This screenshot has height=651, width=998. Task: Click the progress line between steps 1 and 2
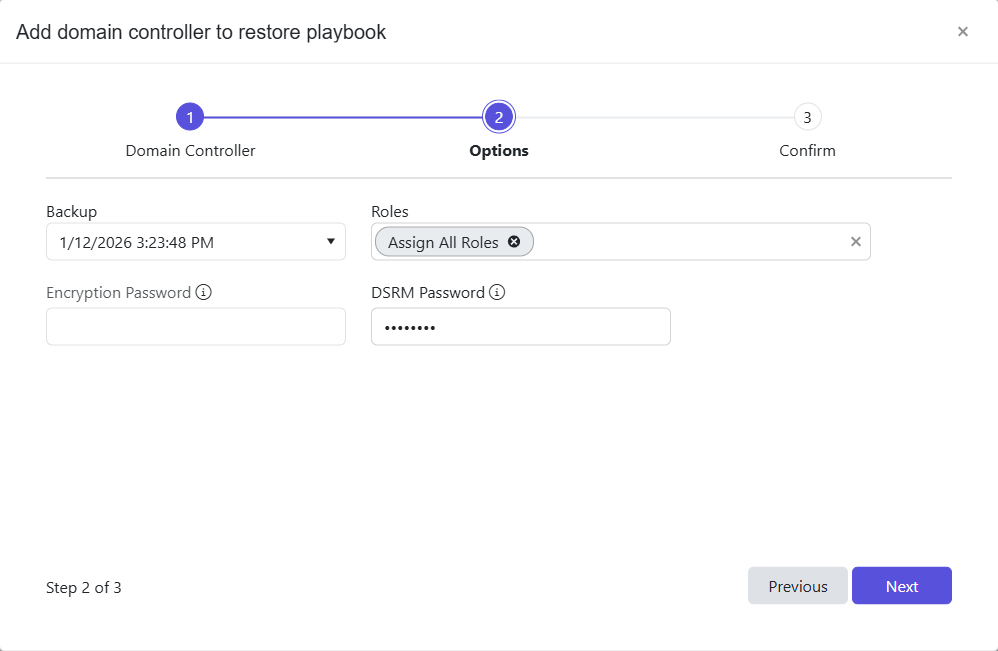345,116
